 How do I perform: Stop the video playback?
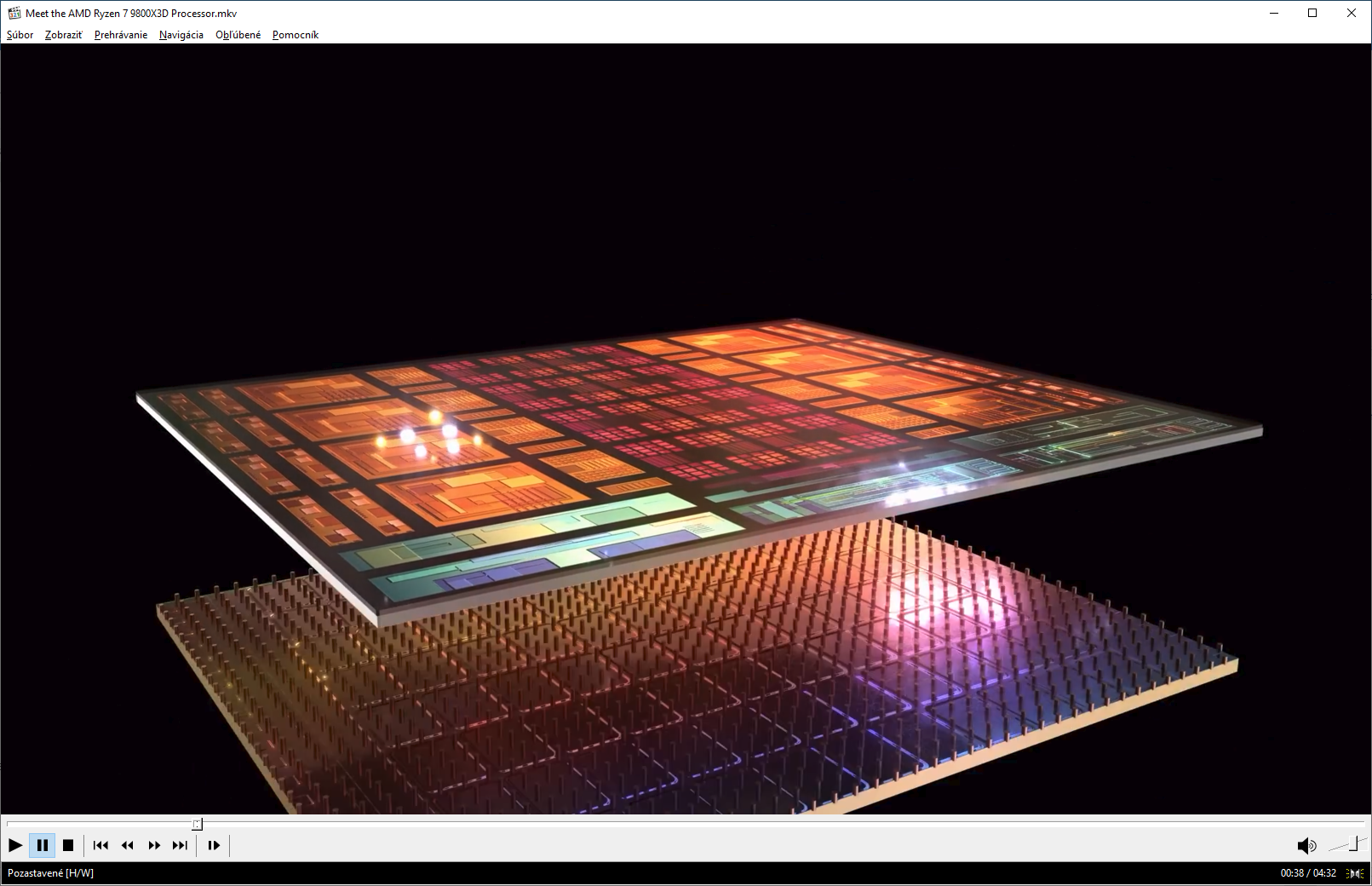(68, 845)
